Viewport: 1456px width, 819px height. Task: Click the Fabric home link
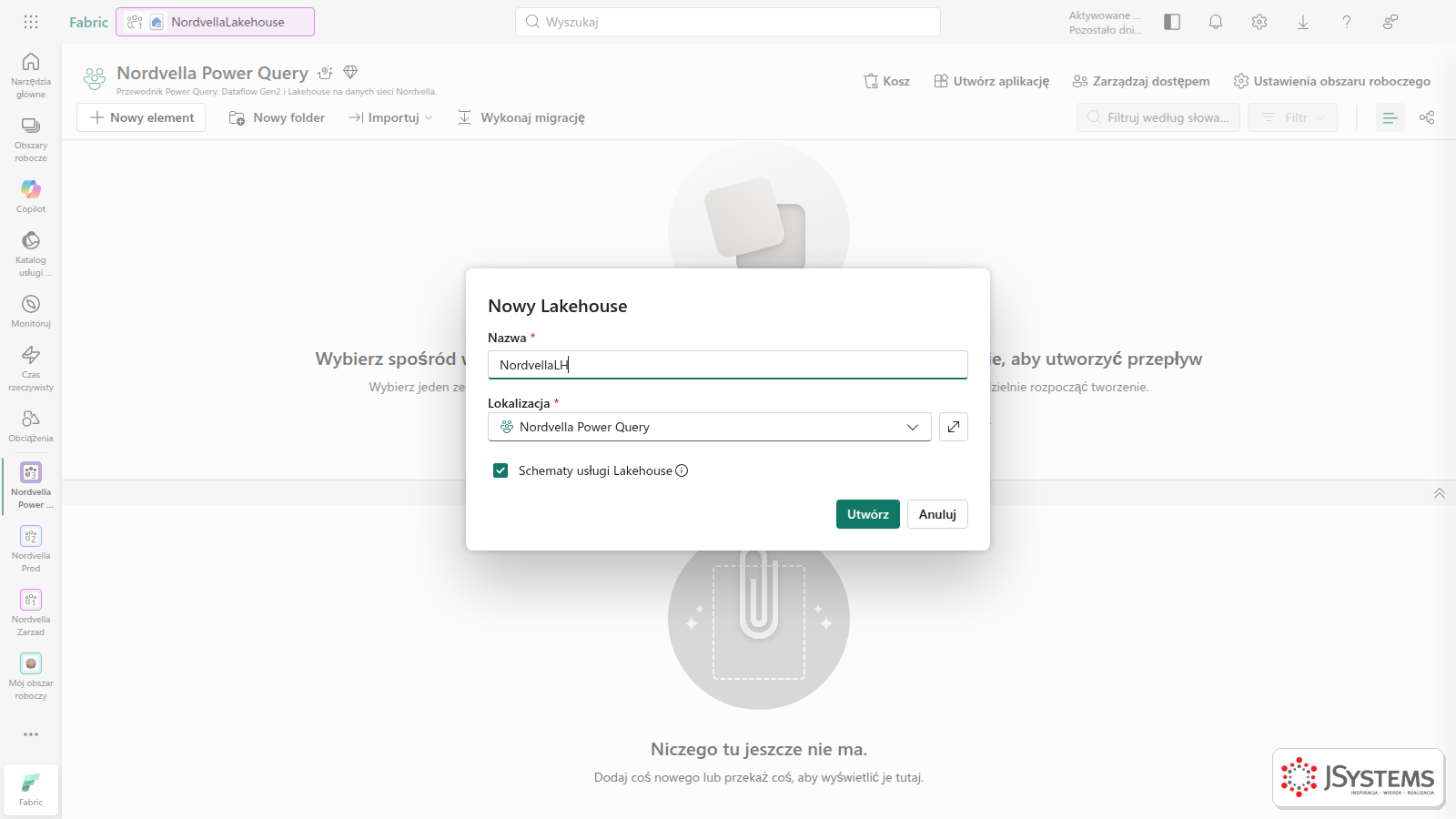click(x=88, y=22)
